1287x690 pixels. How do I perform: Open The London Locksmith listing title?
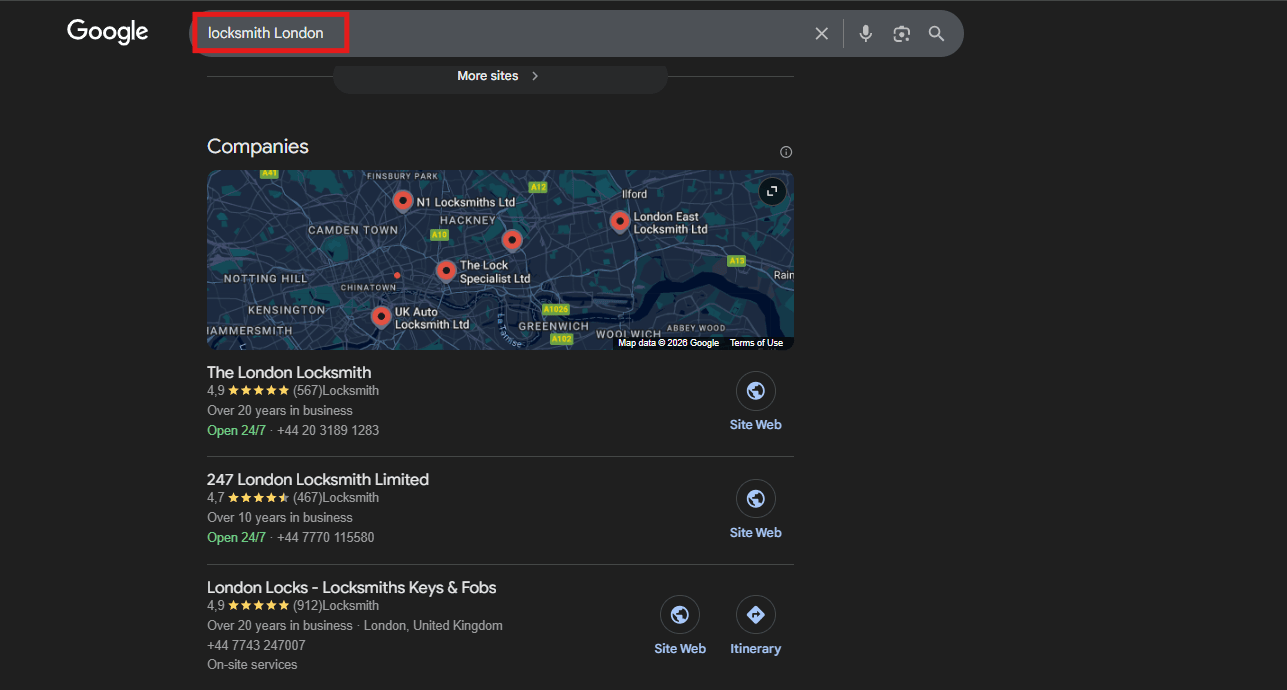(288, 371)
